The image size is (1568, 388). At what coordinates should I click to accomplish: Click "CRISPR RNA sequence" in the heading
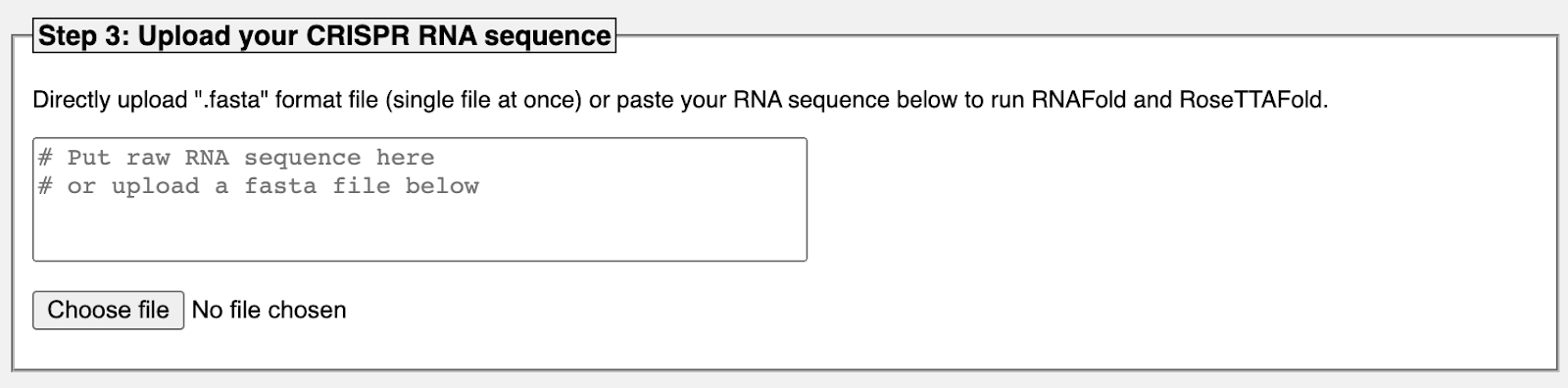[459, 36]
